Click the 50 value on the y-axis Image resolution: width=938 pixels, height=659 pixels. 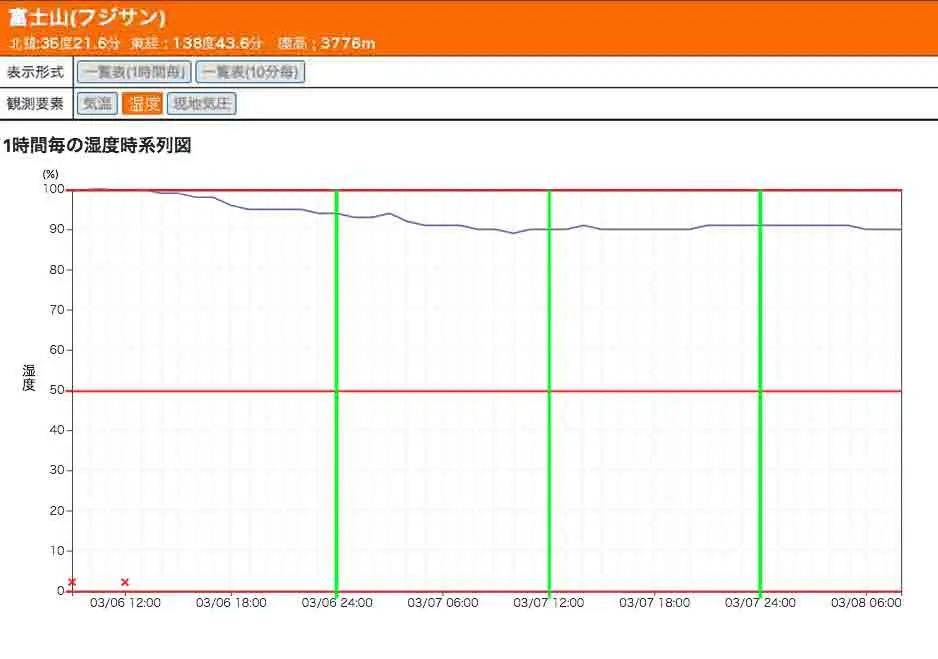tap(57, 390)
